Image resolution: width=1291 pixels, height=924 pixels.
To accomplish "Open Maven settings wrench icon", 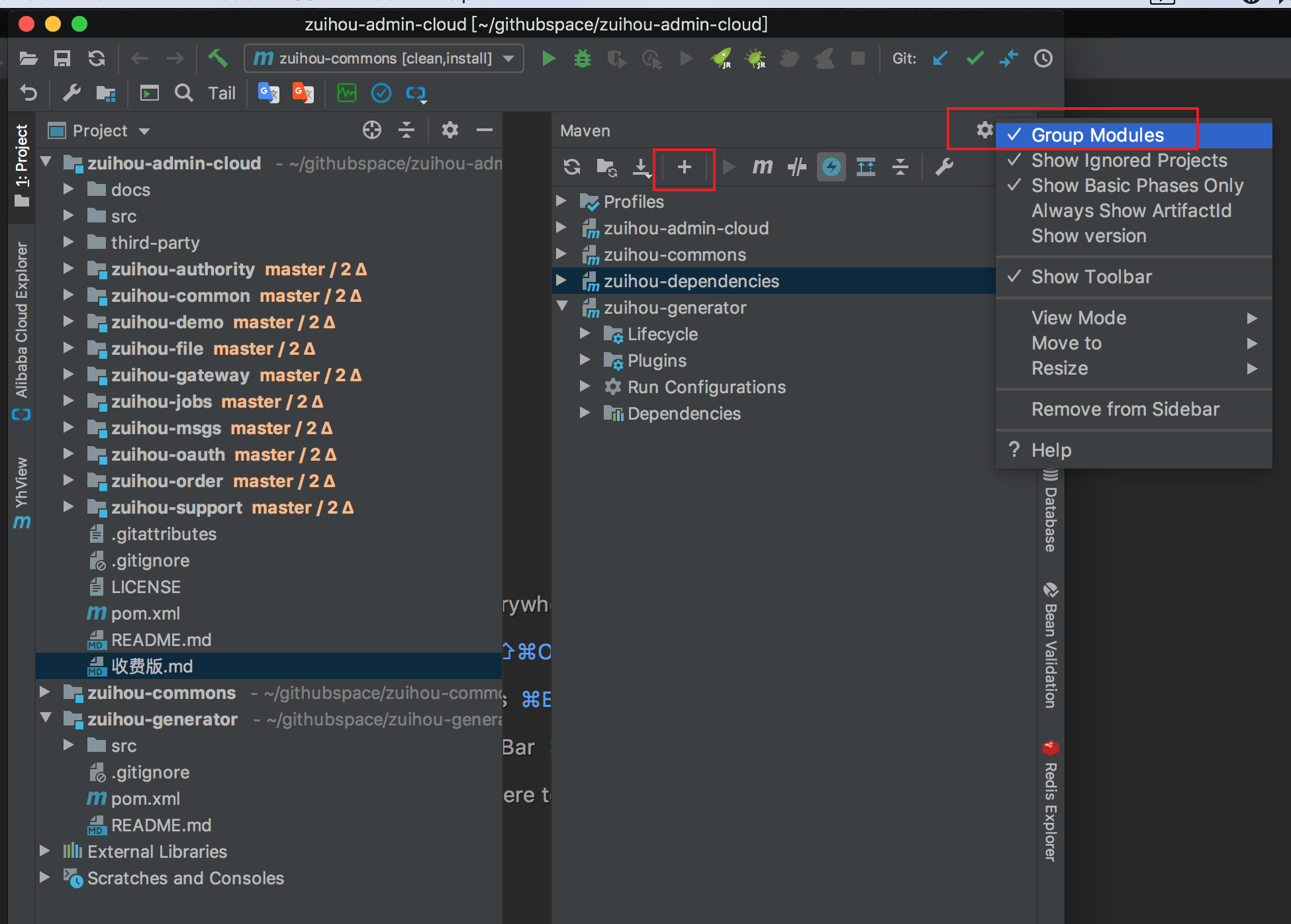I will (x=944, y=167).
